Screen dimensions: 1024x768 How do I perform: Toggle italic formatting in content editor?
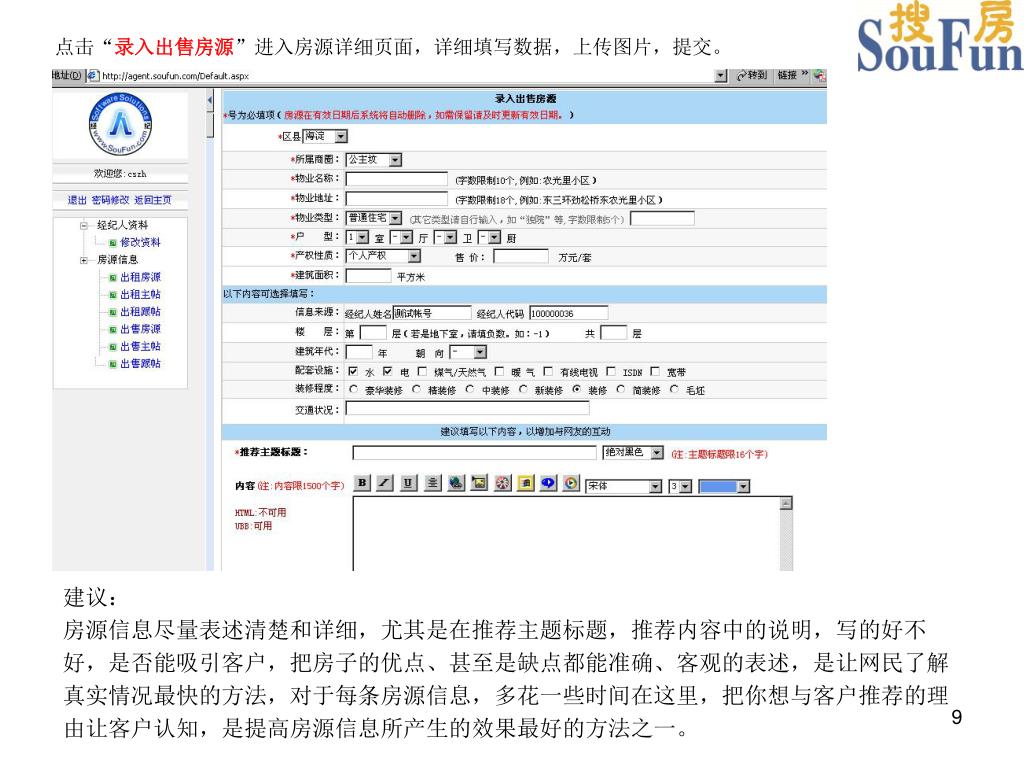[385, 483]
